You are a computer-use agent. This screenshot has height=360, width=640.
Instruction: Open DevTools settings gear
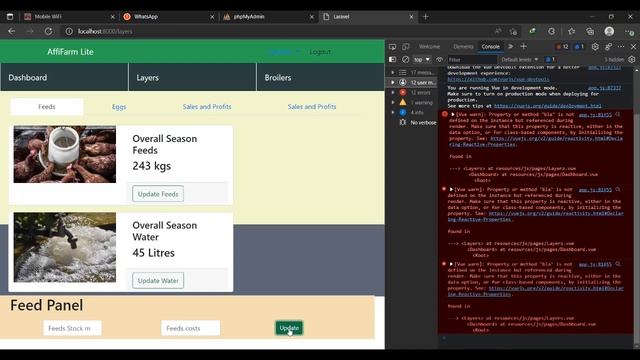595,47
